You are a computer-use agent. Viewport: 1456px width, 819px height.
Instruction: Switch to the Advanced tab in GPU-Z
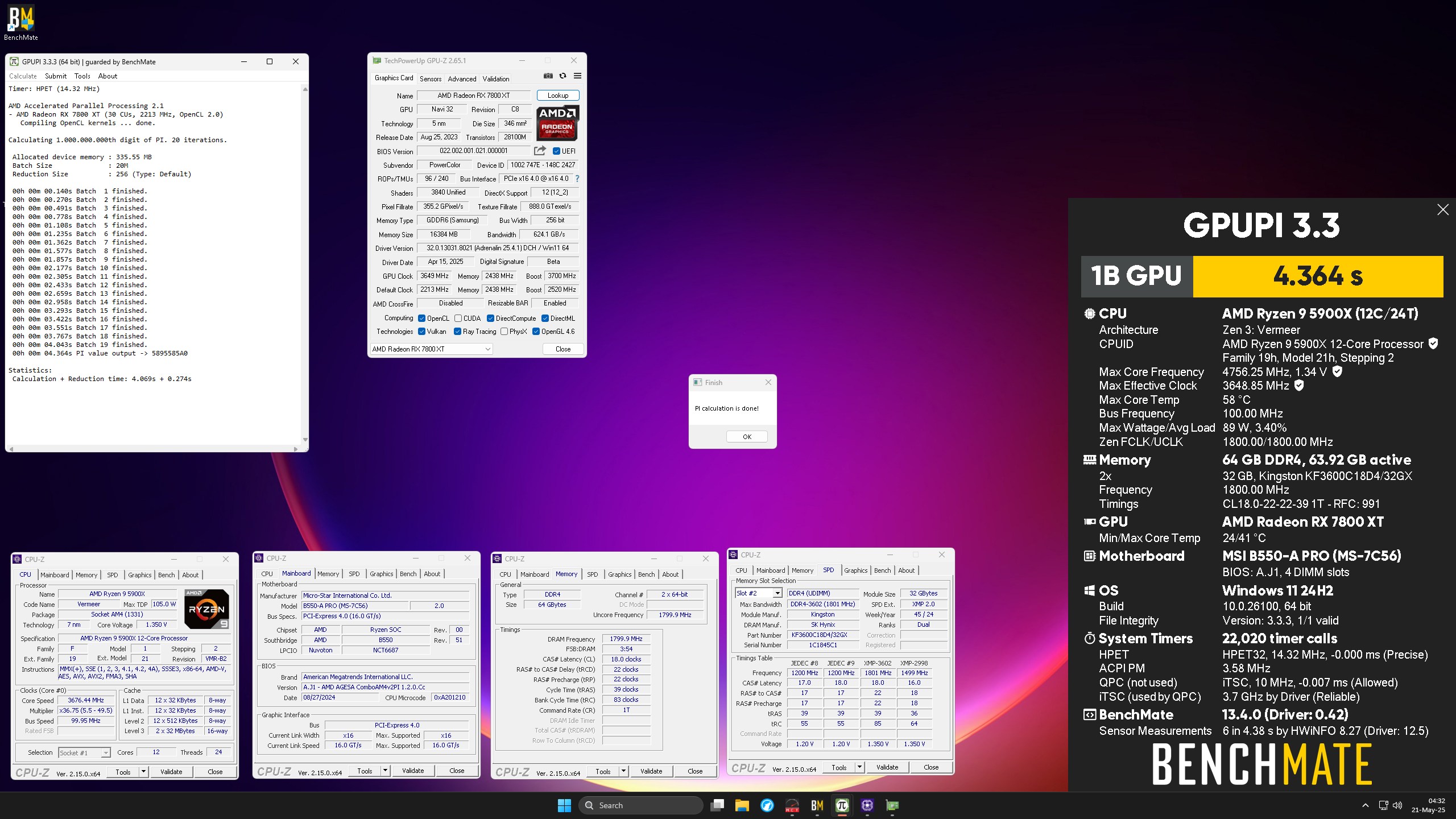click(462, 79)
